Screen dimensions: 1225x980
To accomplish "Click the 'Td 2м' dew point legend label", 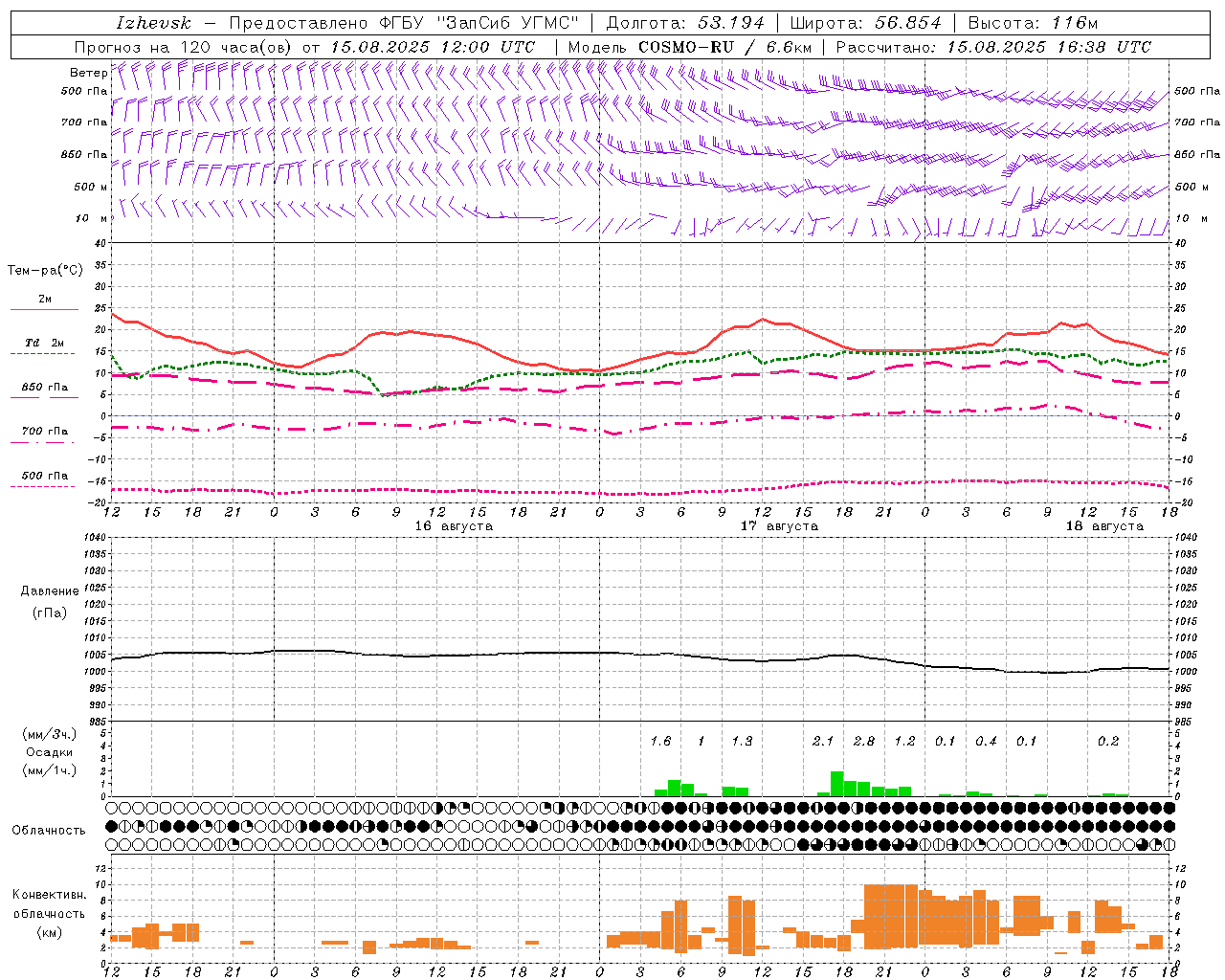I will (x=45, y=343).
